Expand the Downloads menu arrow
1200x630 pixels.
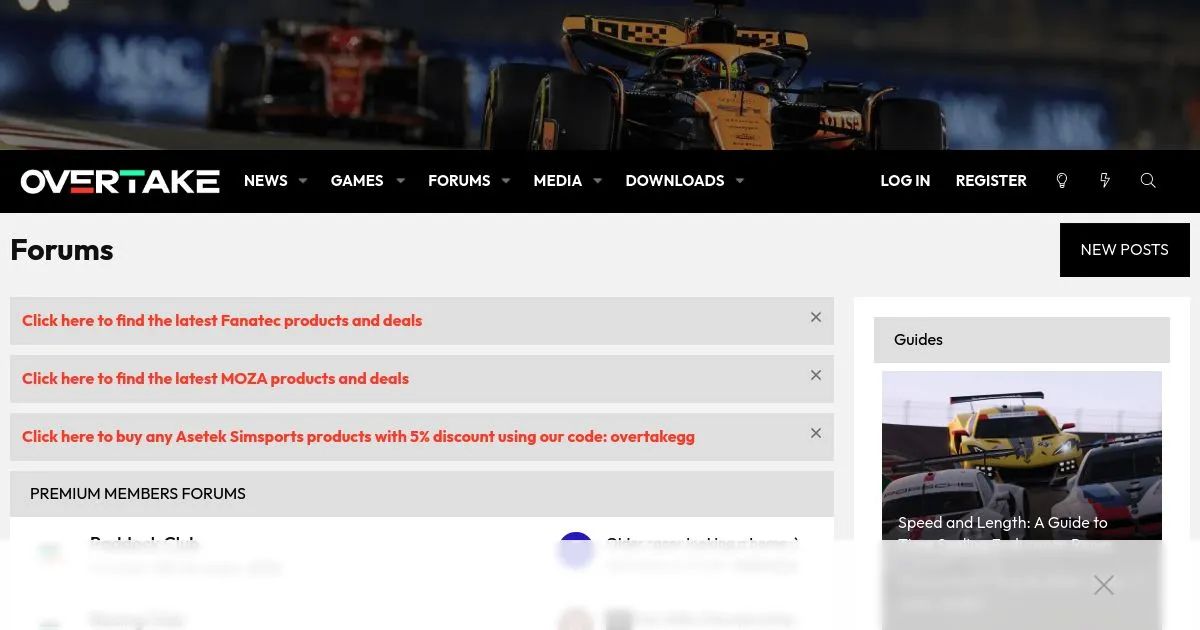(x=740, y=181)
